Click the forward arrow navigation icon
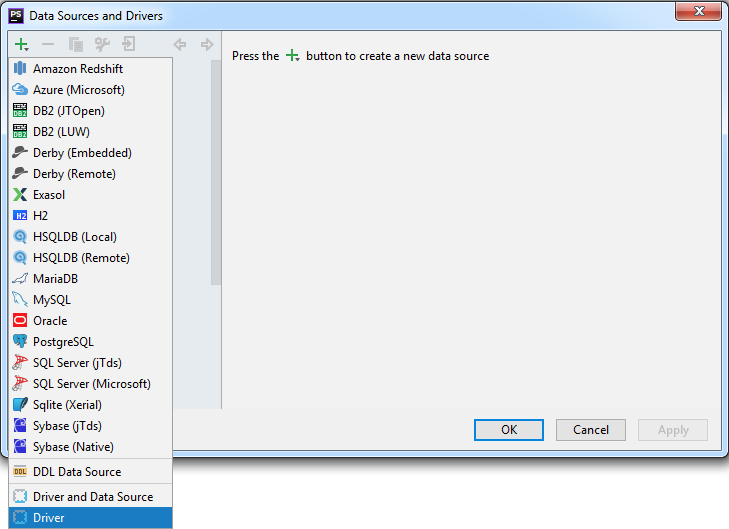This screenshot has width=729, height=529. pyautogui.click(x=207, y=45)
